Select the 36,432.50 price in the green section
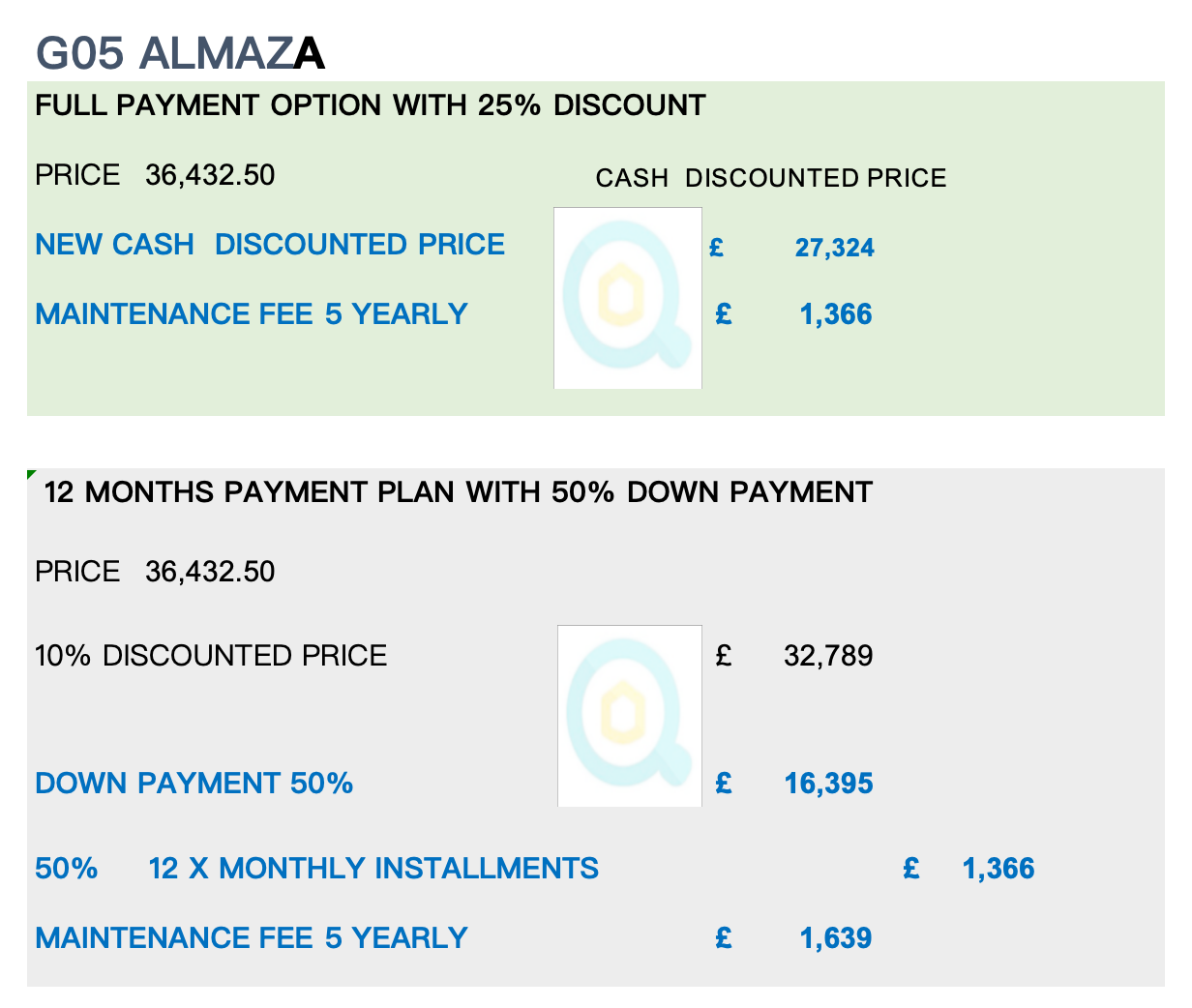Viewport: 1192px width, 1008px height. click(x=210, y=175)
